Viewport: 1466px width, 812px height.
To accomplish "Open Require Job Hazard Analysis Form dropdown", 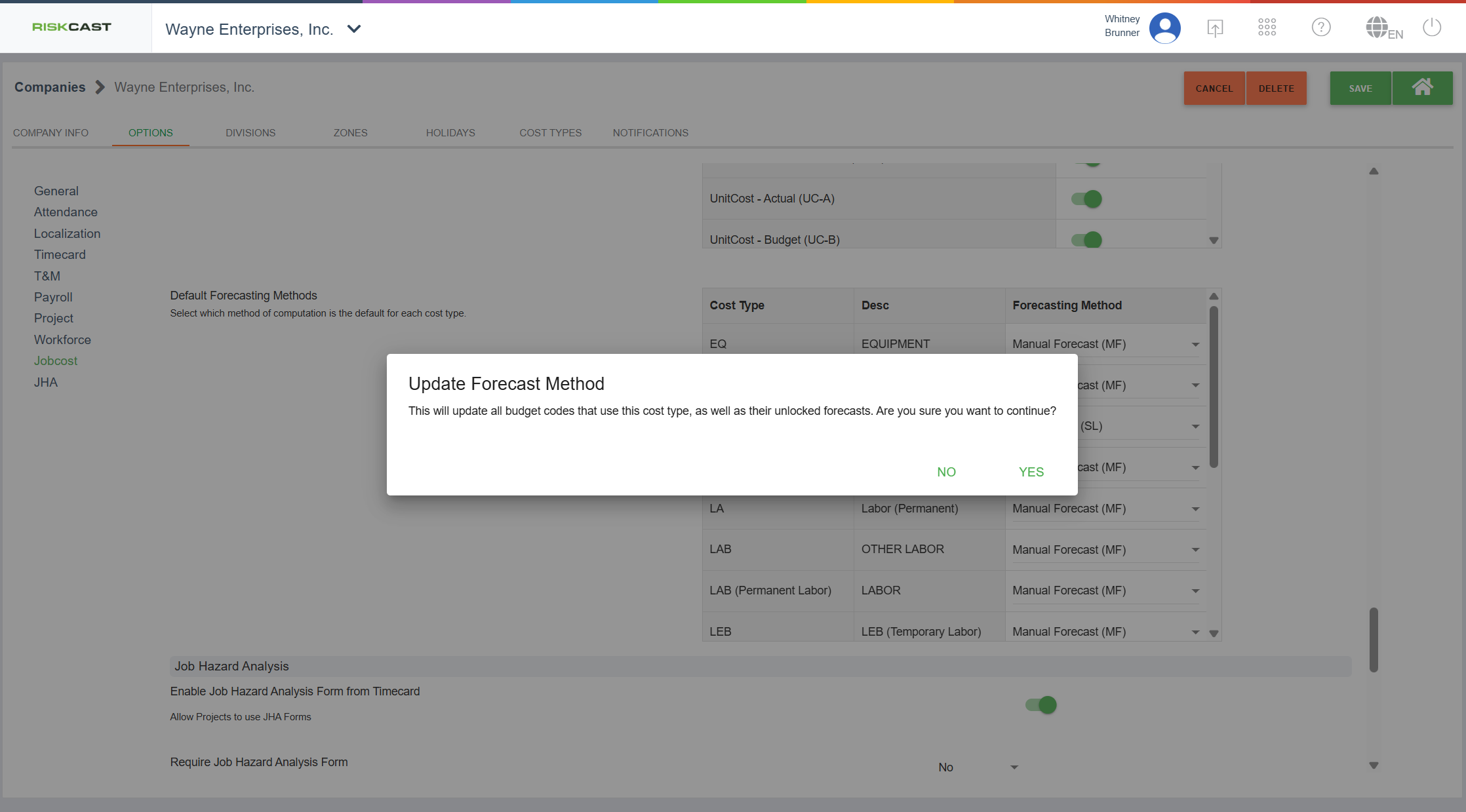I will click(x=977, y=767).
